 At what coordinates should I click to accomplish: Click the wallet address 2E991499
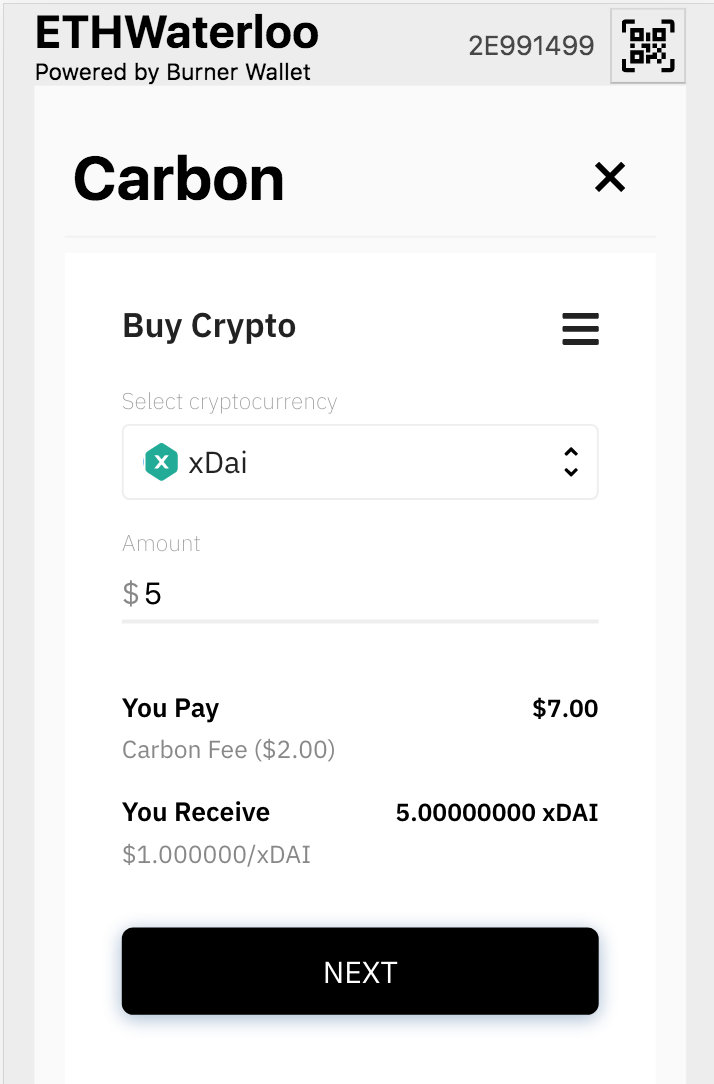(x=531, y=45)
